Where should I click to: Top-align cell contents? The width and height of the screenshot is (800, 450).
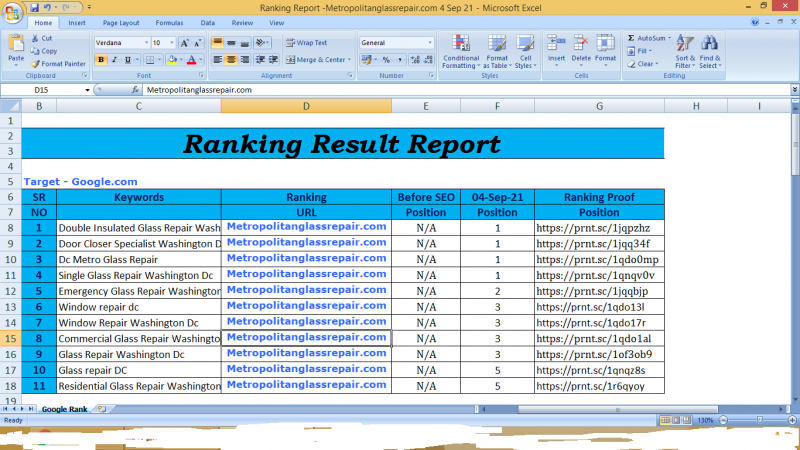pos(217,43)
